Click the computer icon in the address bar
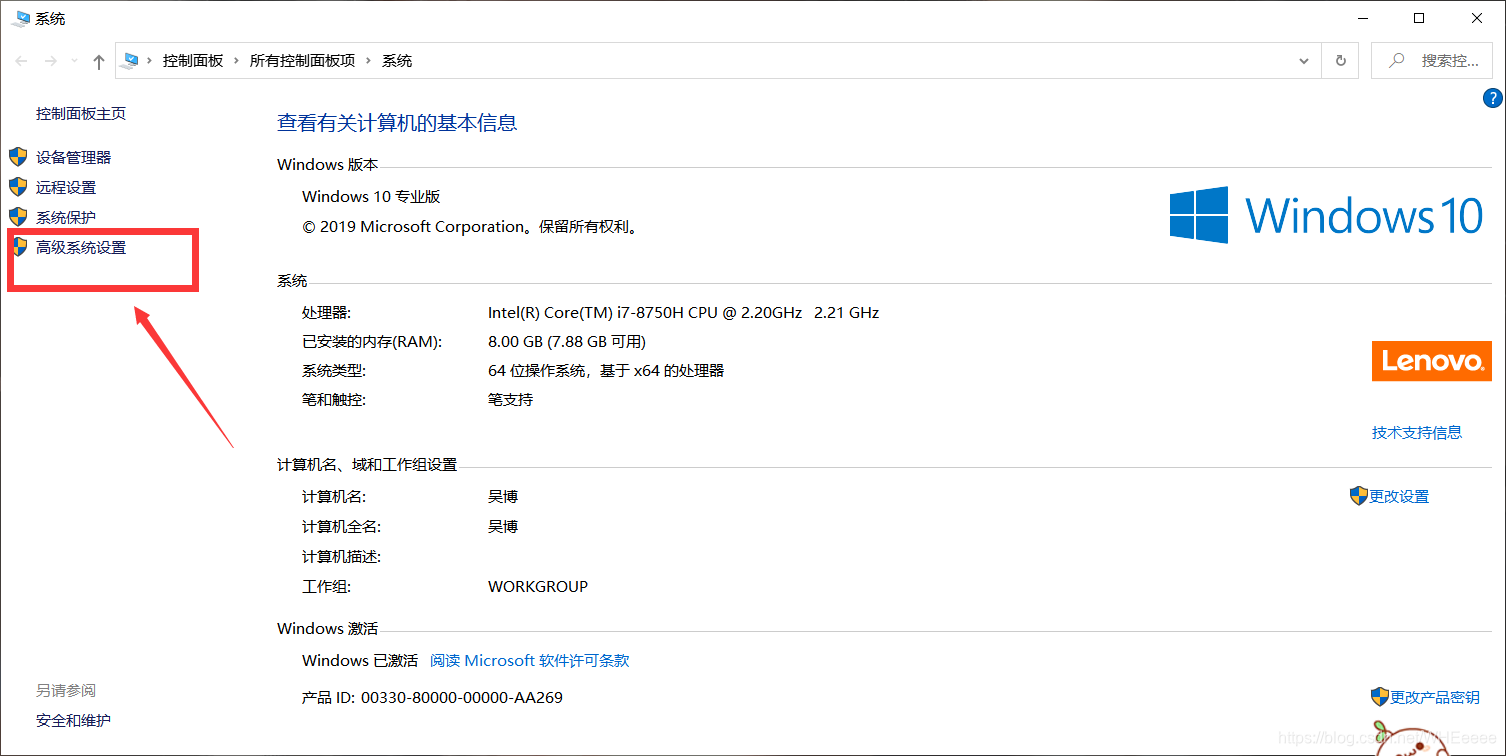Screen dimensions: 1506x756 pos(131,60)
